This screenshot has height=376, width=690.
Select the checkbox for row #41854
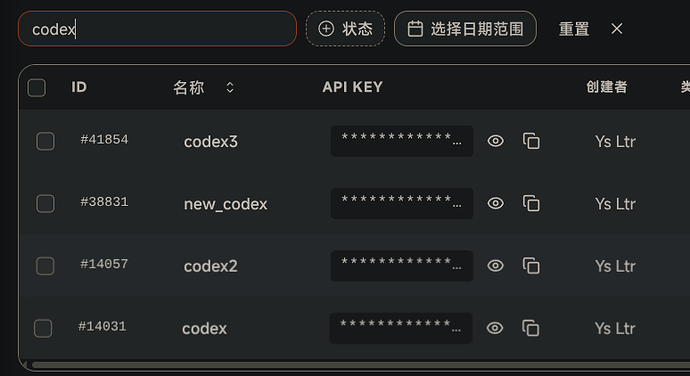pos(45,141)
